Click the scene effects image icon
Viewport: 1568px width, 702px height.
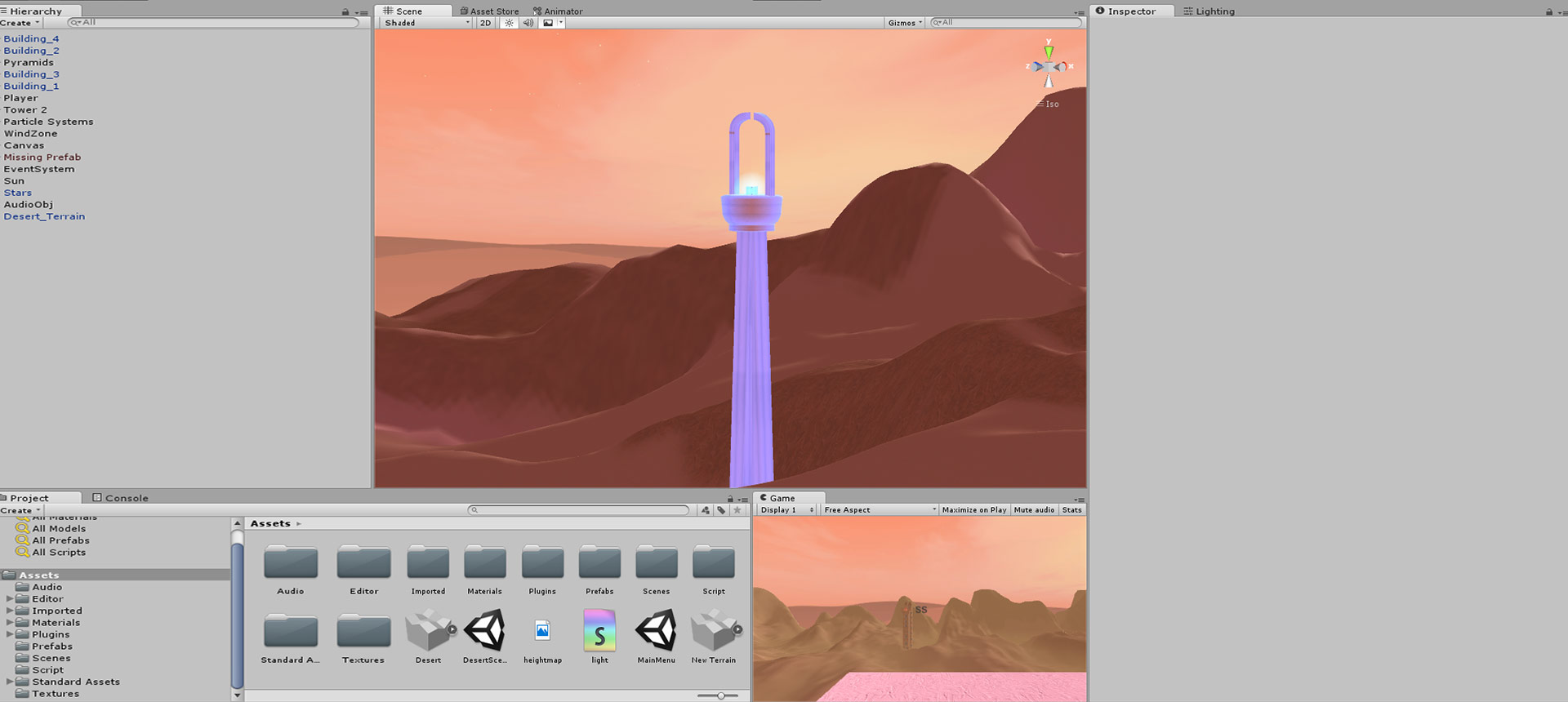coord(548,23)
